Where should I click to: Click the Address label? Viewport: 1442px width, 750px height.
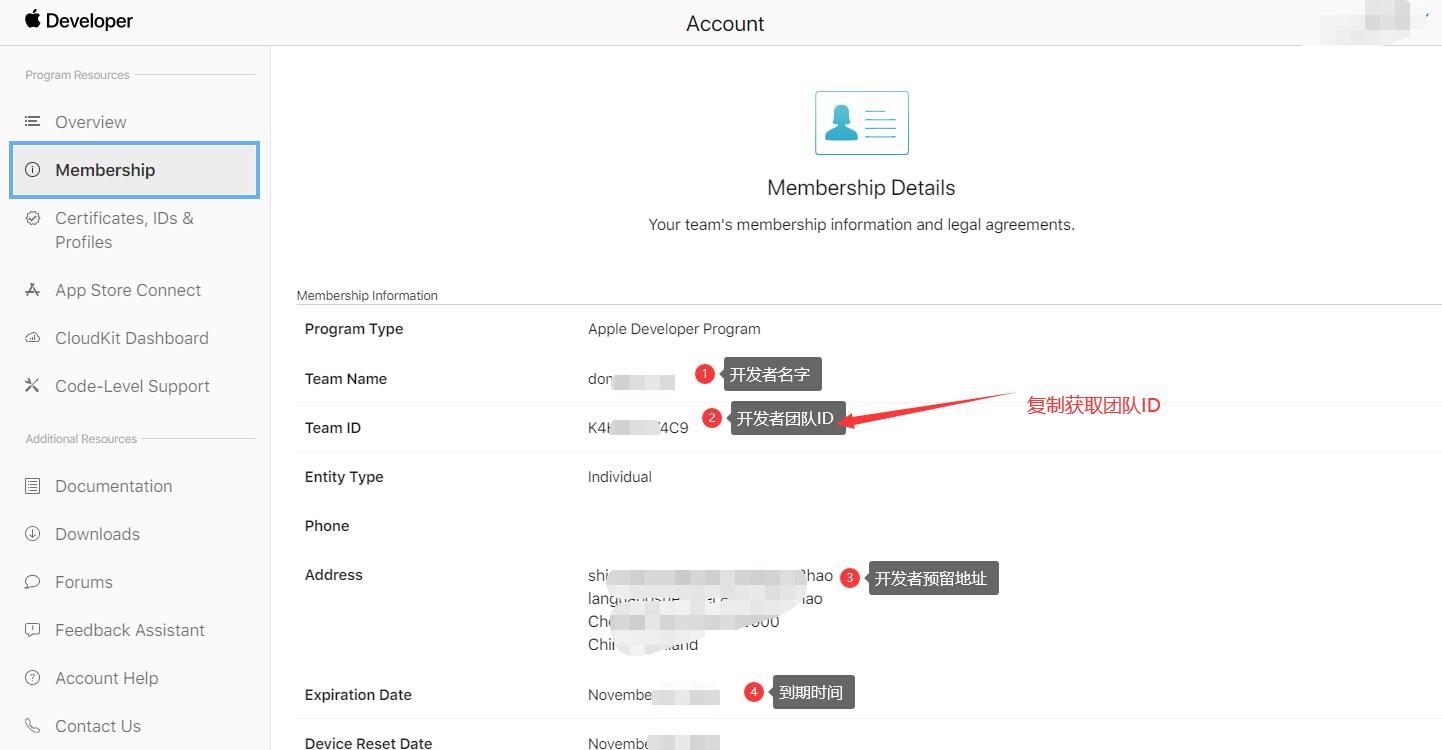(x=334, y=575)
